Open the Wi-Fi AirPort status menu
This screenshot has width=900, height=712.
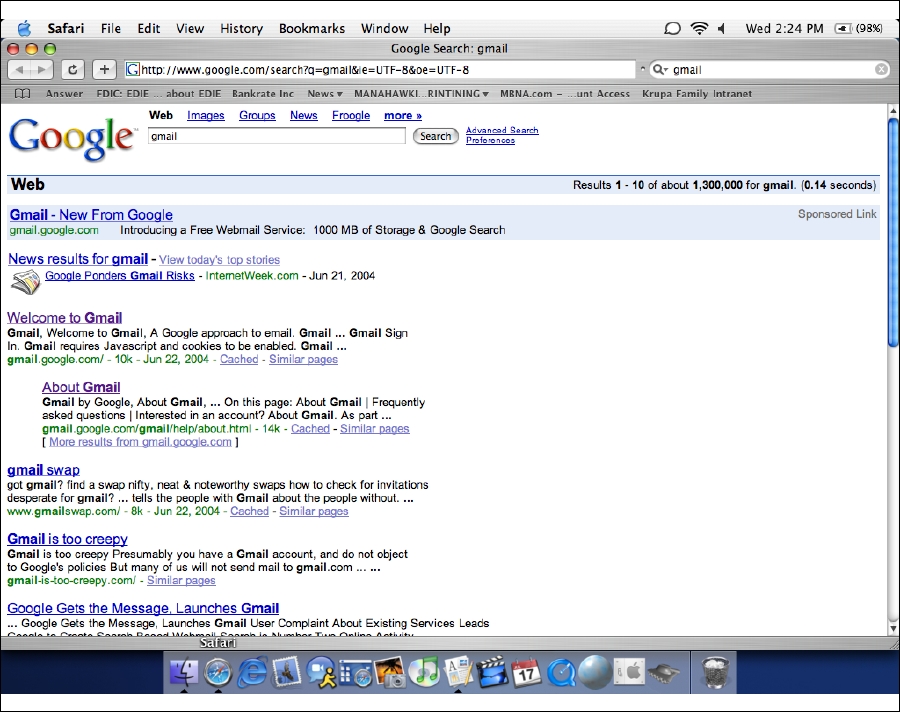(699, 28)
